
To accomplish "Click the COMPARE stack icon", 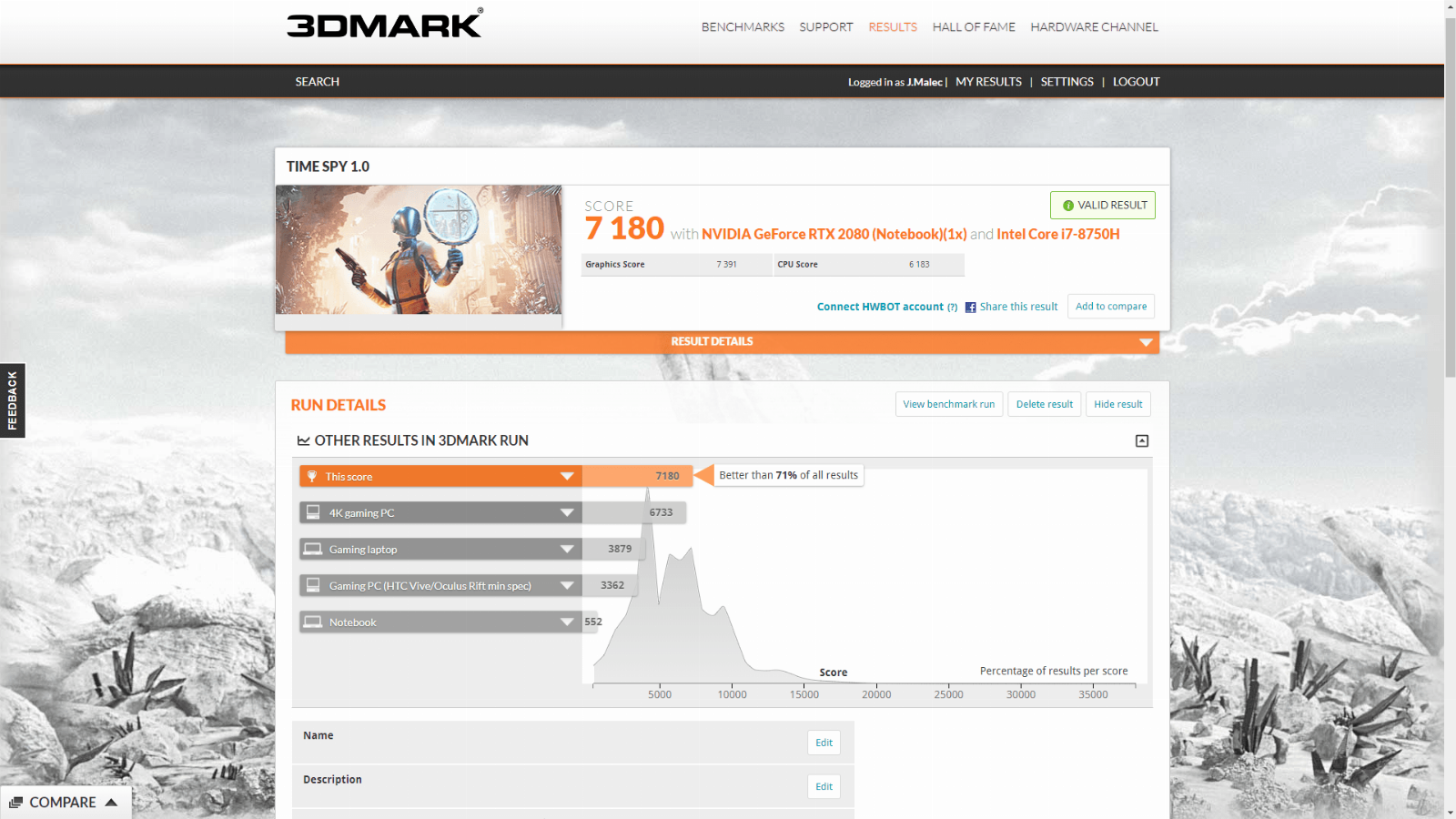I will tap(15, 803).
